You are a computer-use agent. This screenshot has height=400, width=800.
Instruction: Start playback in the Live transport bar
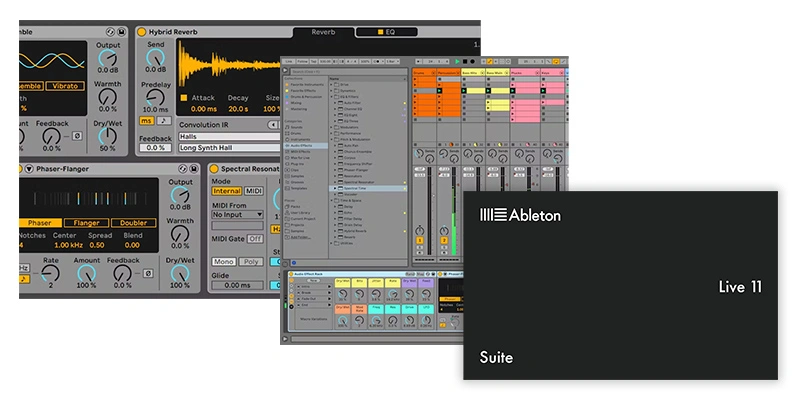click(x=457, y=62)
